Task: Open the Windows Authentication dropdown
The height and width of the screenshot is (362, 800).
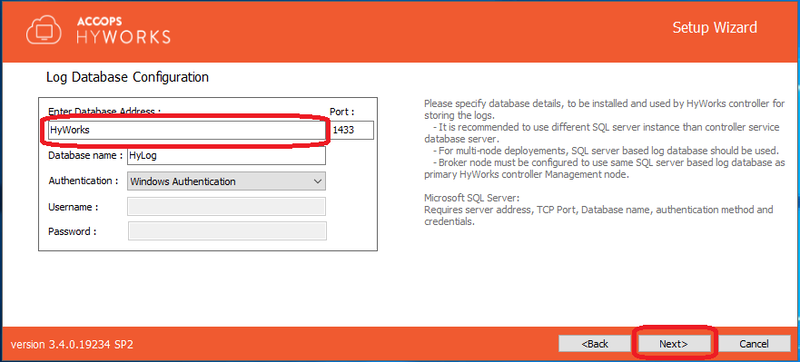Action: click(x=226, y=182)
